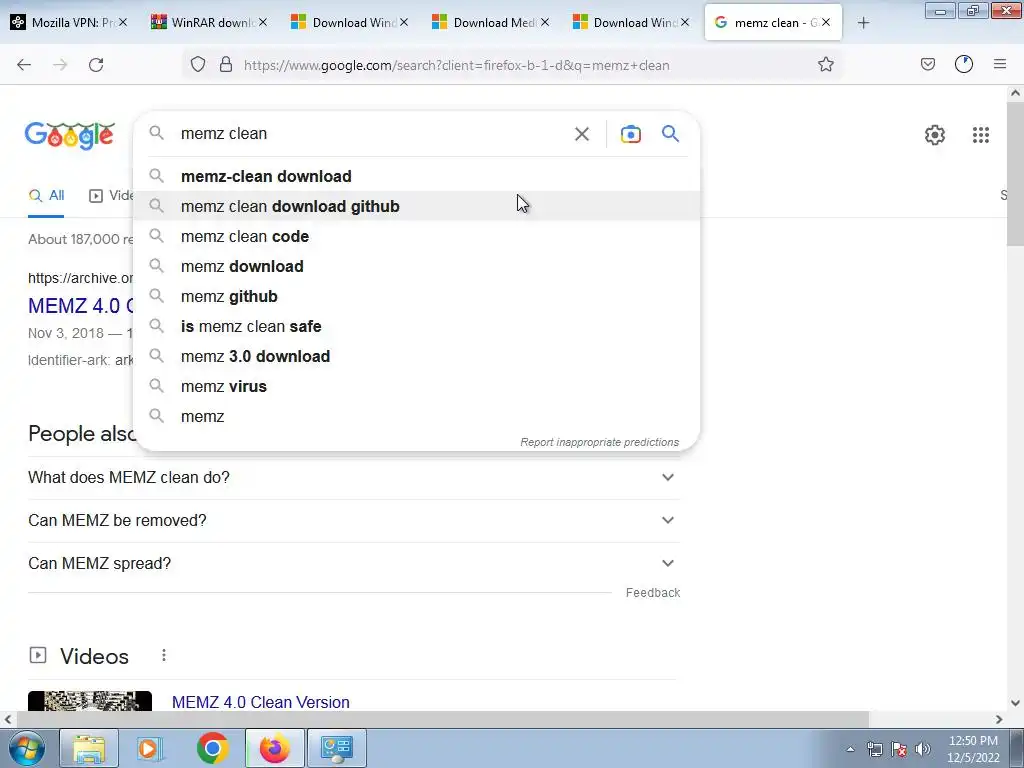Go back to the previous page

[24, 65]
